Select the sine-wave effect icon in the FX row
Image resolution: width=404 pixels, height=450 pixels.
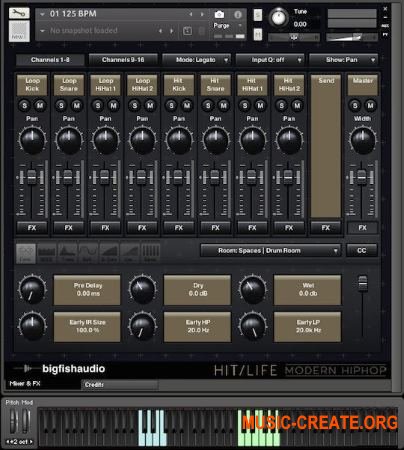[x=88, y=253]
